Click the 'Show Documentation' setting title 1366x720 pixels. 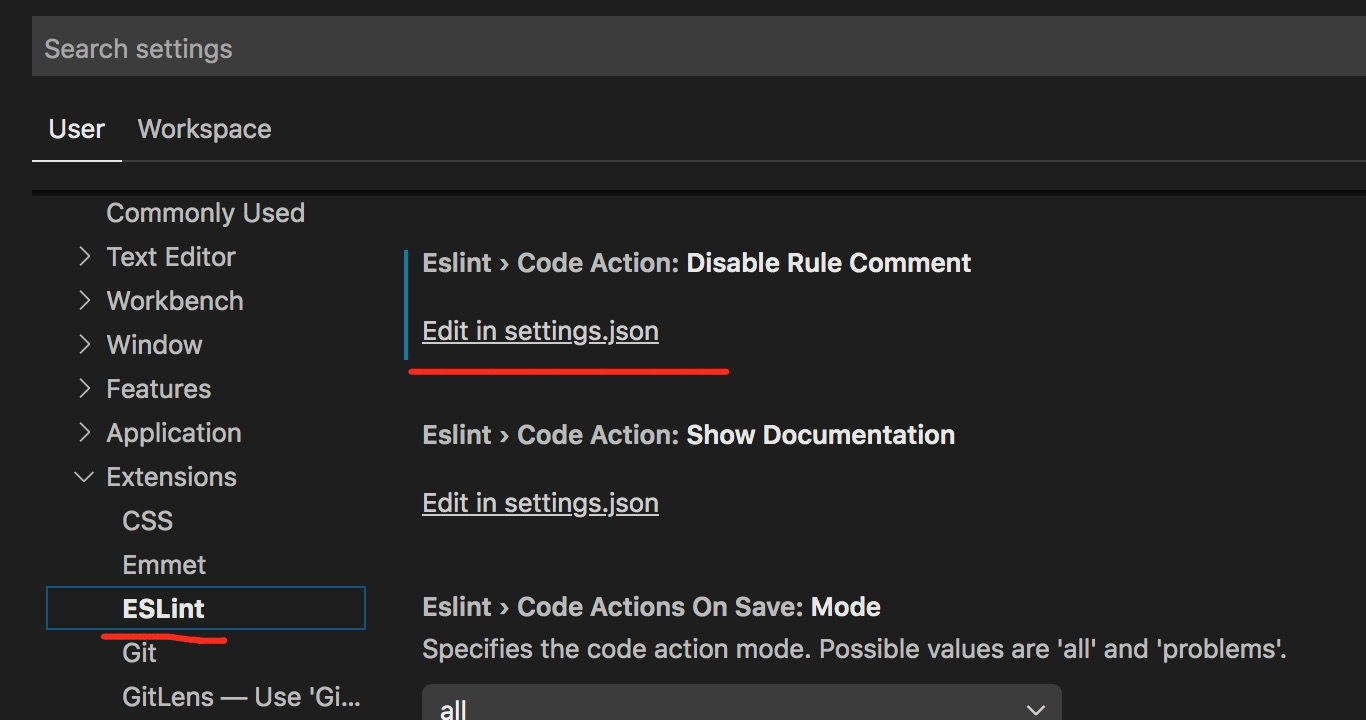coord(689,435)
